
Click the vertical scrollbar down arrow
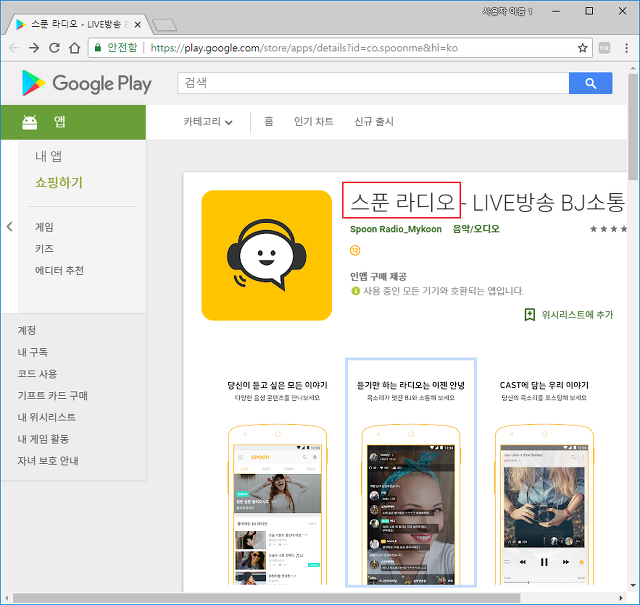coord(633,586)
